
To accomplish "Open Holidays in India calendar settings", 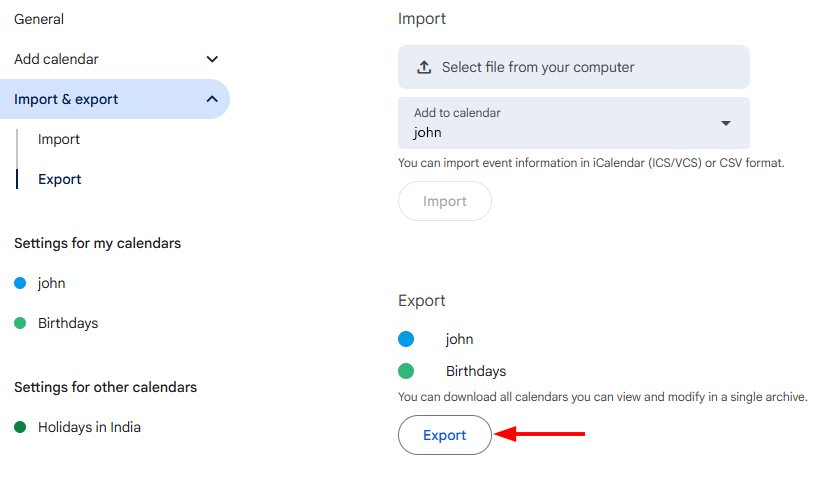I will 89,427.
